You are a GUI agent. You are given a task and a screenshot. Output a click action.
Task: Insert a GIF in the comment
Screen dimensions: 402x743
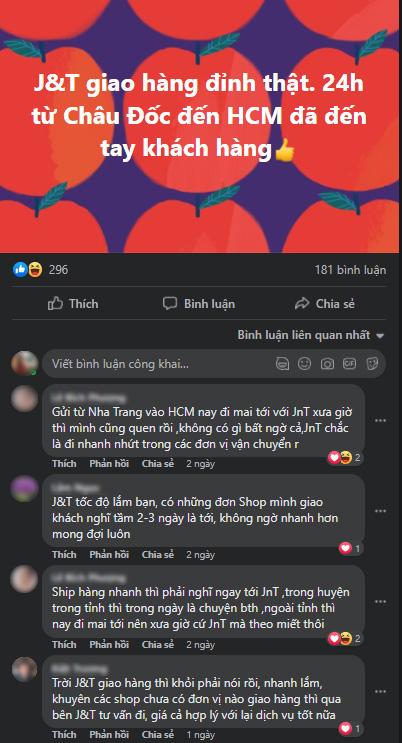(349, 364)
